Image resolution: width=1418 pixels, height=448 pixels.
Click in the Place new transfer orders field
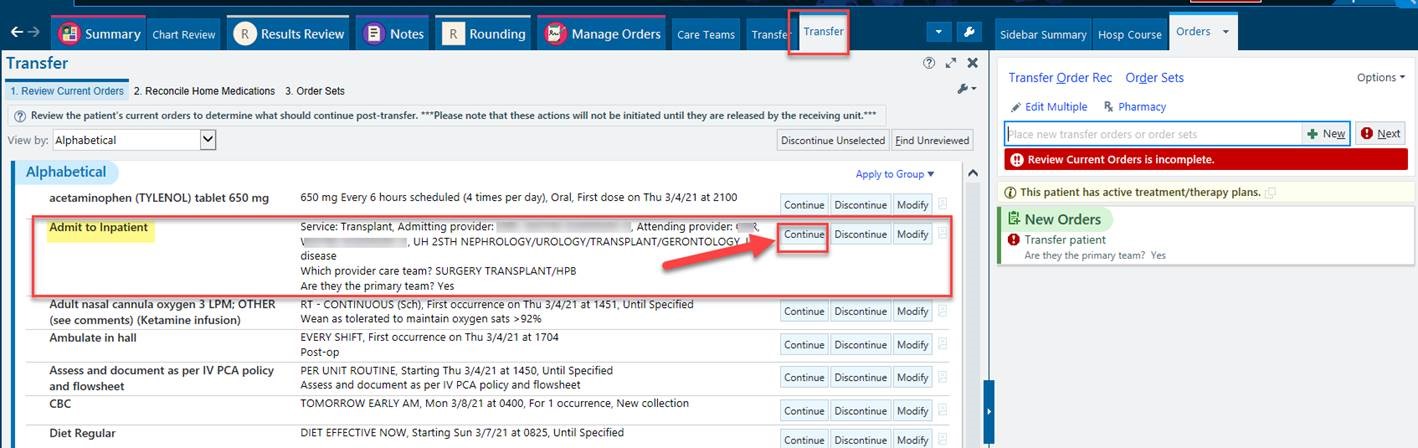point(1153,134)
